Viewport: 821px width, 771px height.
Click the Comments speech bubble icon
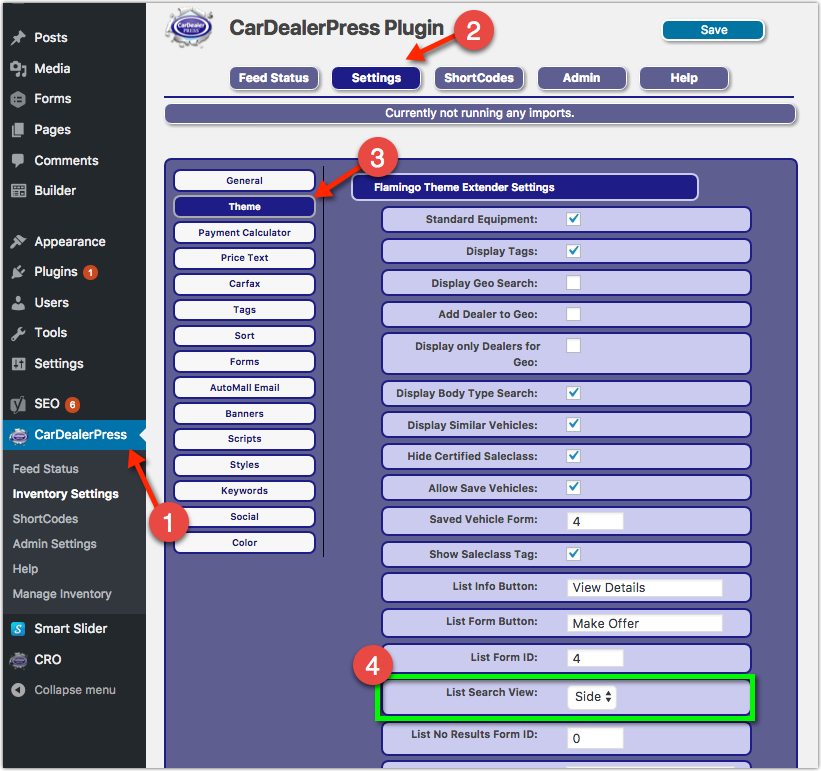point(18,160)
